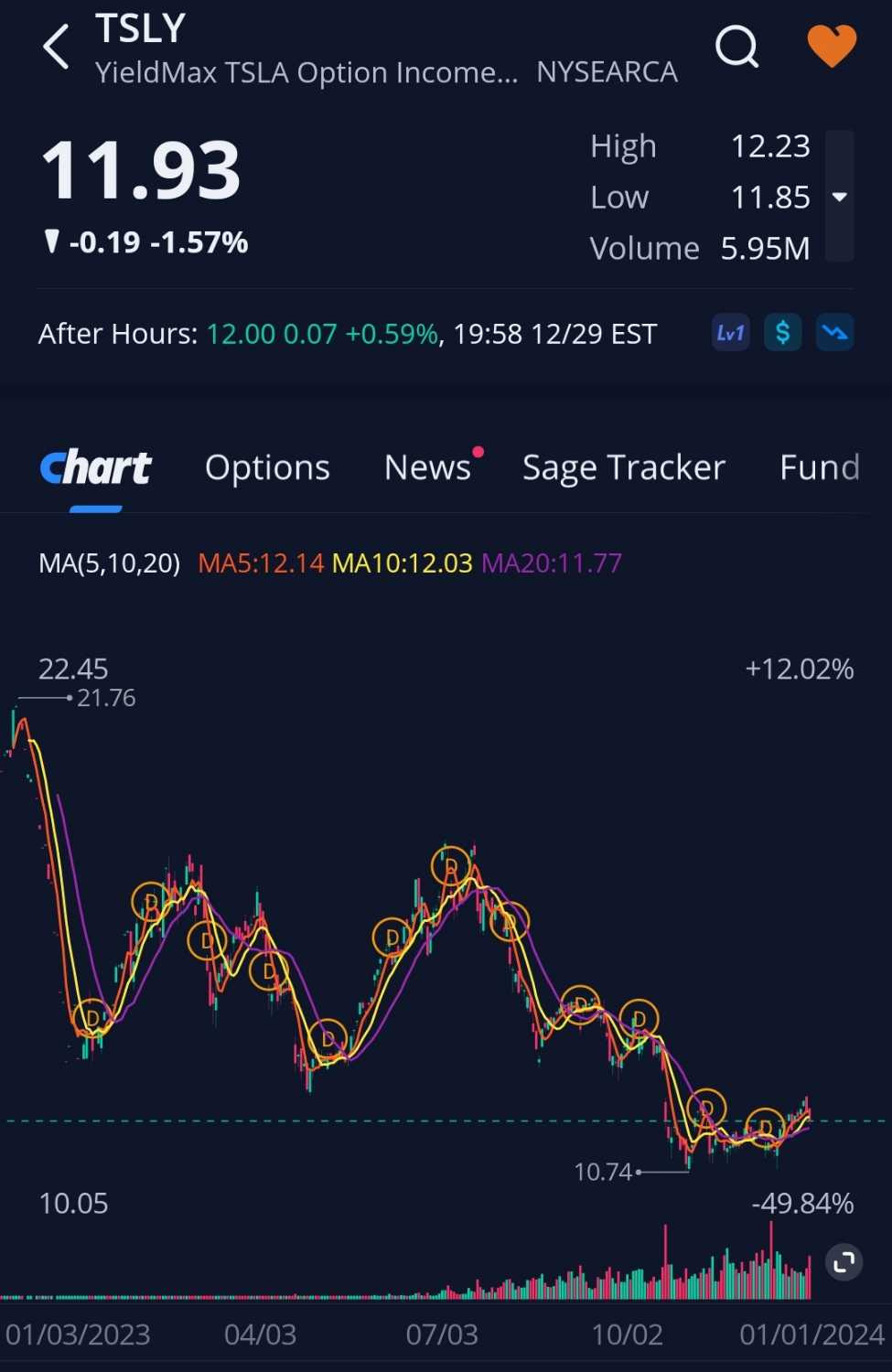Tap the 21.76 high price marker
The image size is (892, 1372).
(106, 698)
